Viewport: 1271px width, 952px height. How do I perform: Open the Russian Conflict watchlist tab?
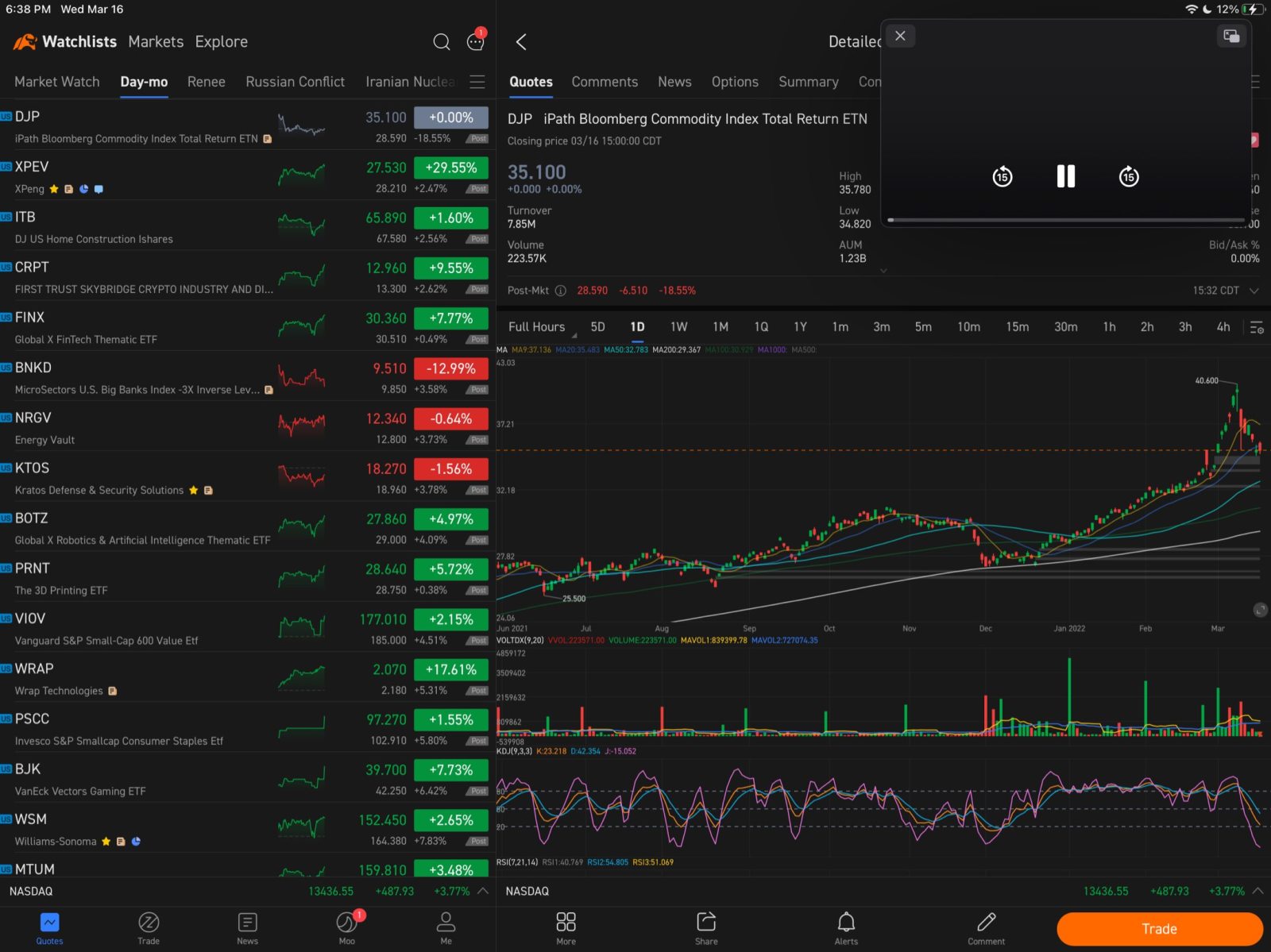coord(296,82)
